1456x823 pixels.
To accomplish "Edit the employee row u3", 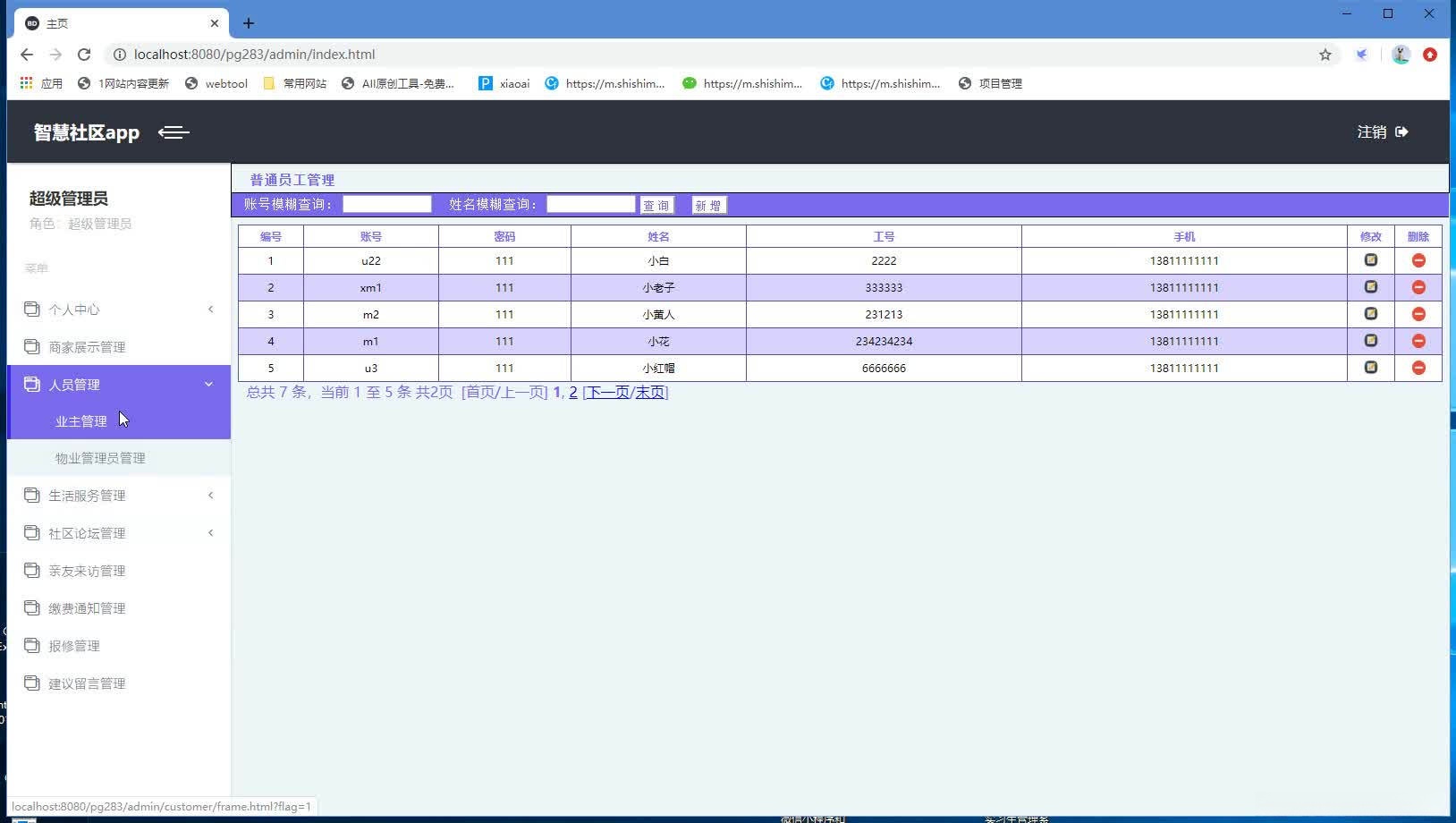I will point(1370,368).
